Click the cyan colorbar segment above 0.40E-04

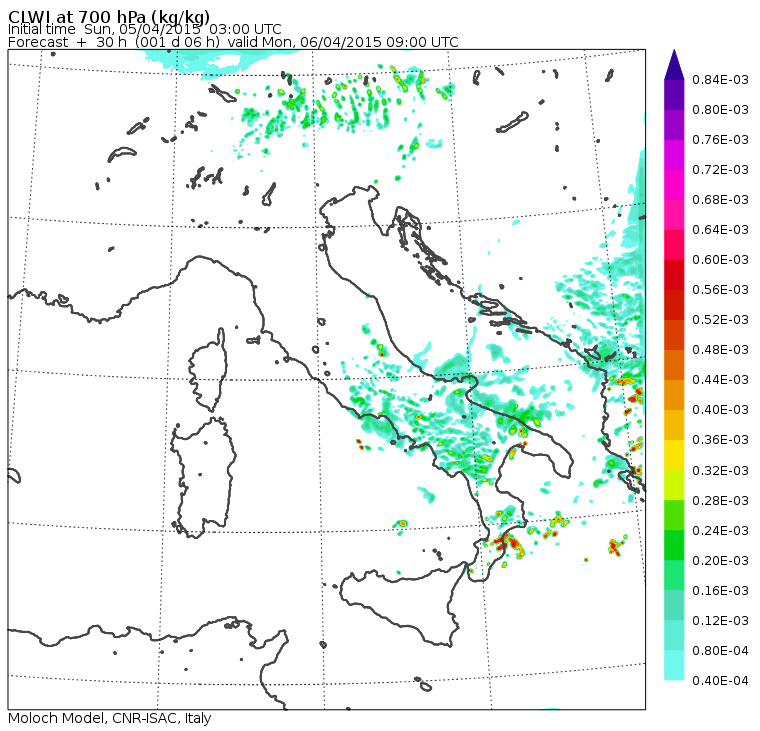click(x=674, y=666)
